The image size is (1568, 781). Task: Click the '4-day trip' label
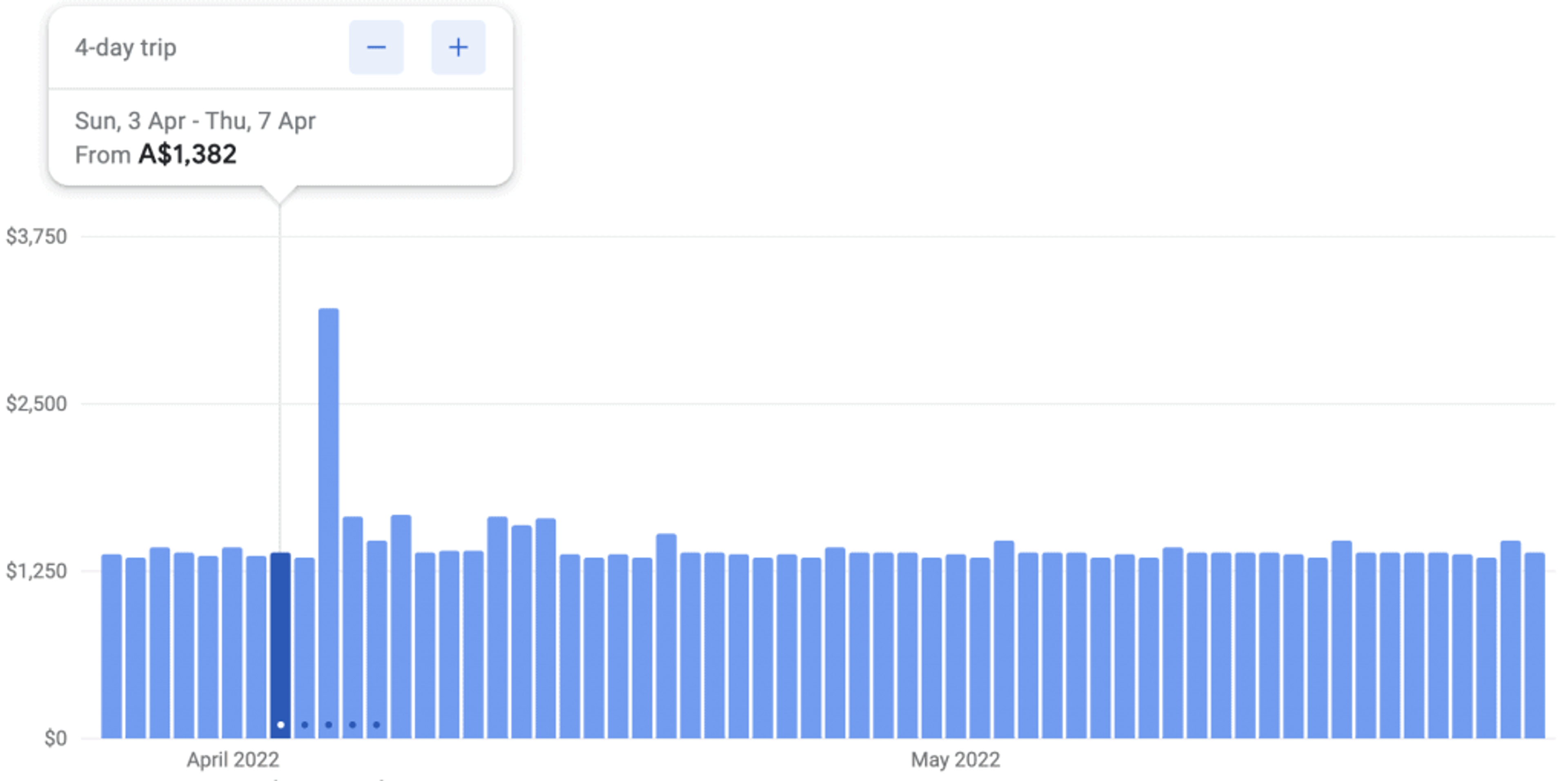coord(125,47)
